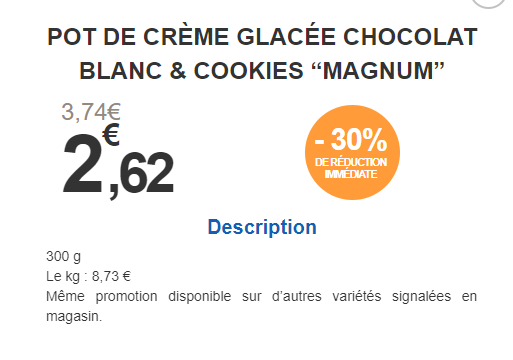Click the large euro symbol above the price
513x360 pixels.
tap(111, 134)
